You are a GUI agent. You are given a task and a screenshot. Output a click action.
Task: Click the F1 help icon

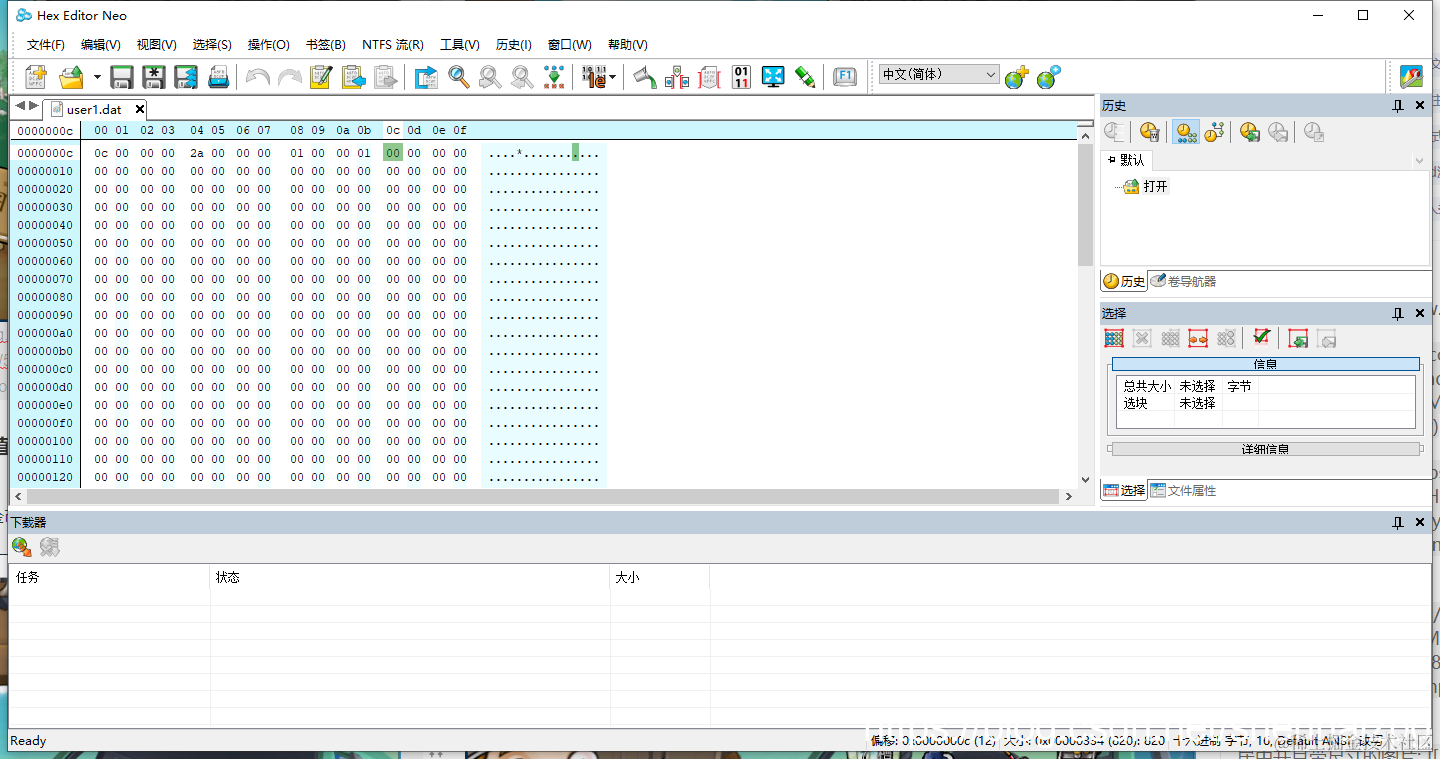click(x=845, y=77)
